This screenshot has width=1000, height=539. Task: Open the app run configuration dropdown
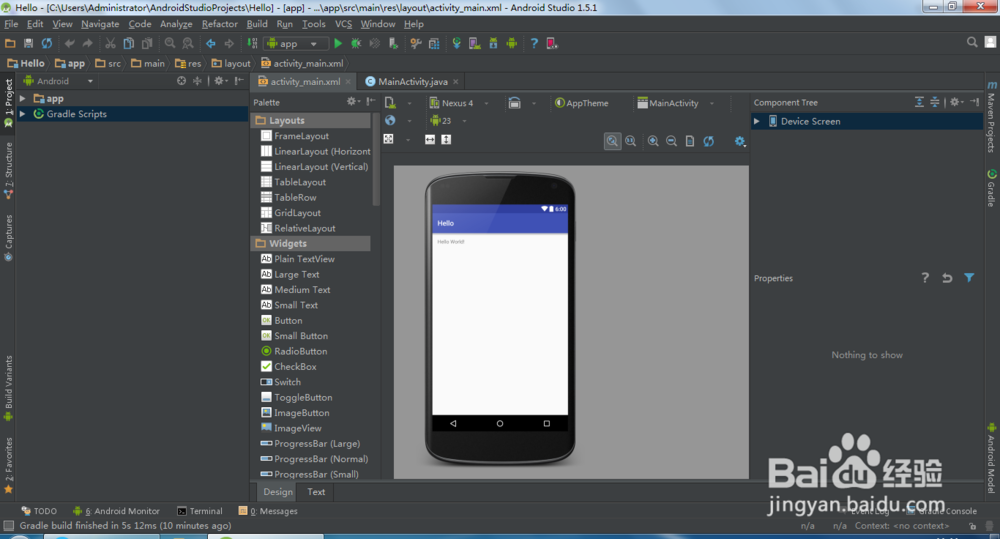[x=295, y=43]
